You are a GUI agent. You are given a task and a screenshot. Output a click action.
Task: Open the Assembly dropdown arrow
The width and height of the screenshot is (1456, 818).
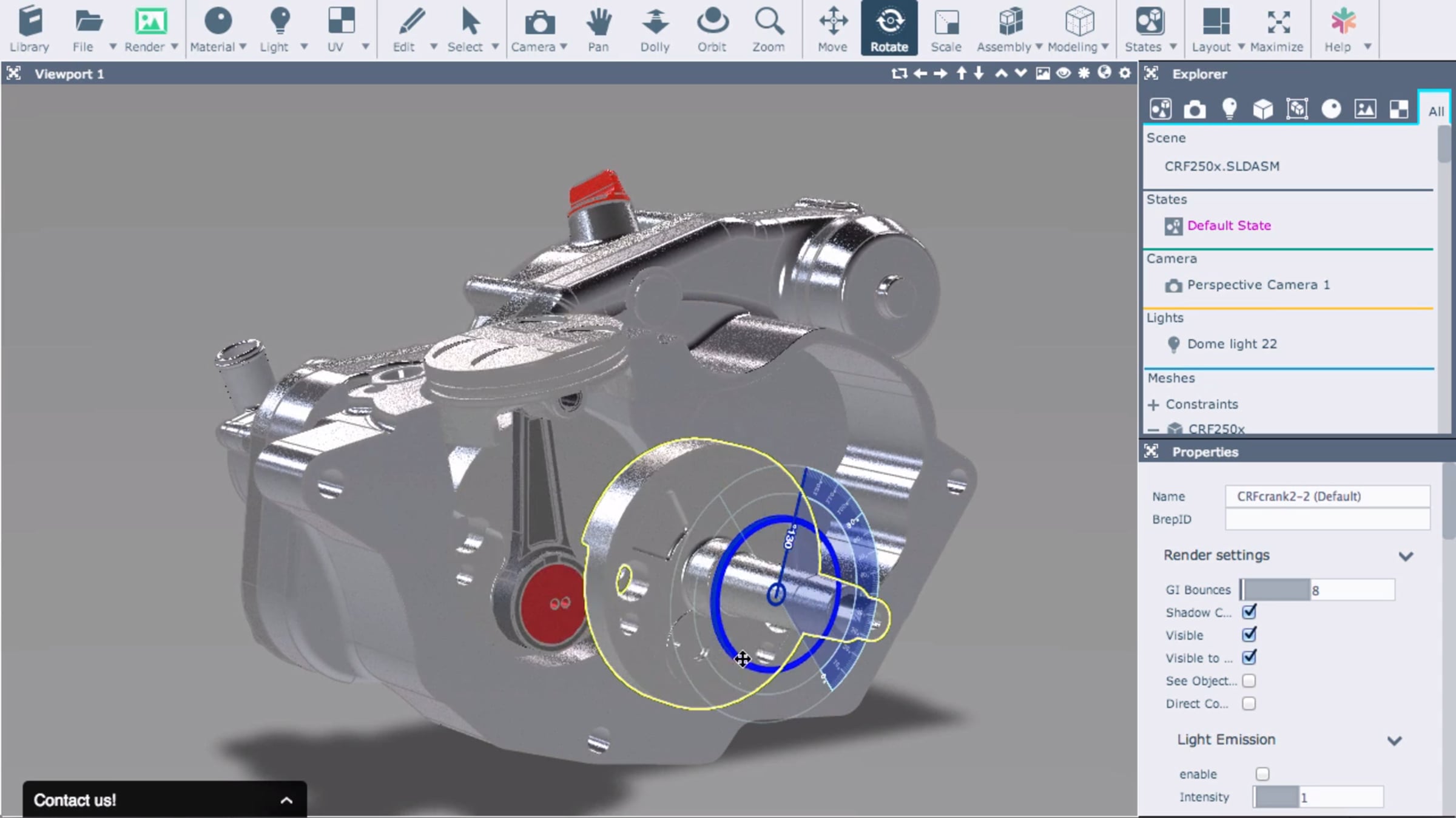click(1039, 46)
